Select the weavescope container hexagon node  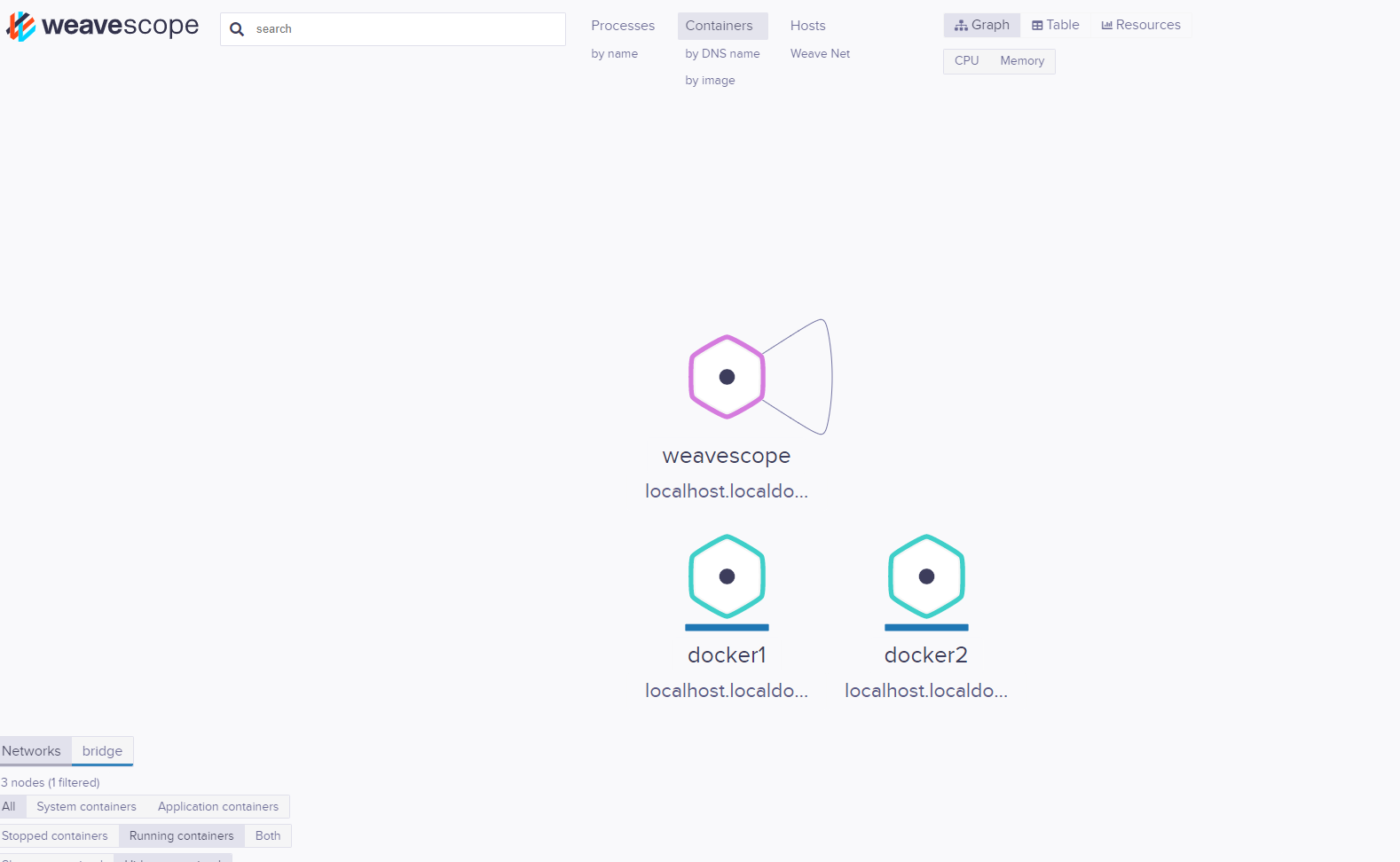click(x=727, y=377)
